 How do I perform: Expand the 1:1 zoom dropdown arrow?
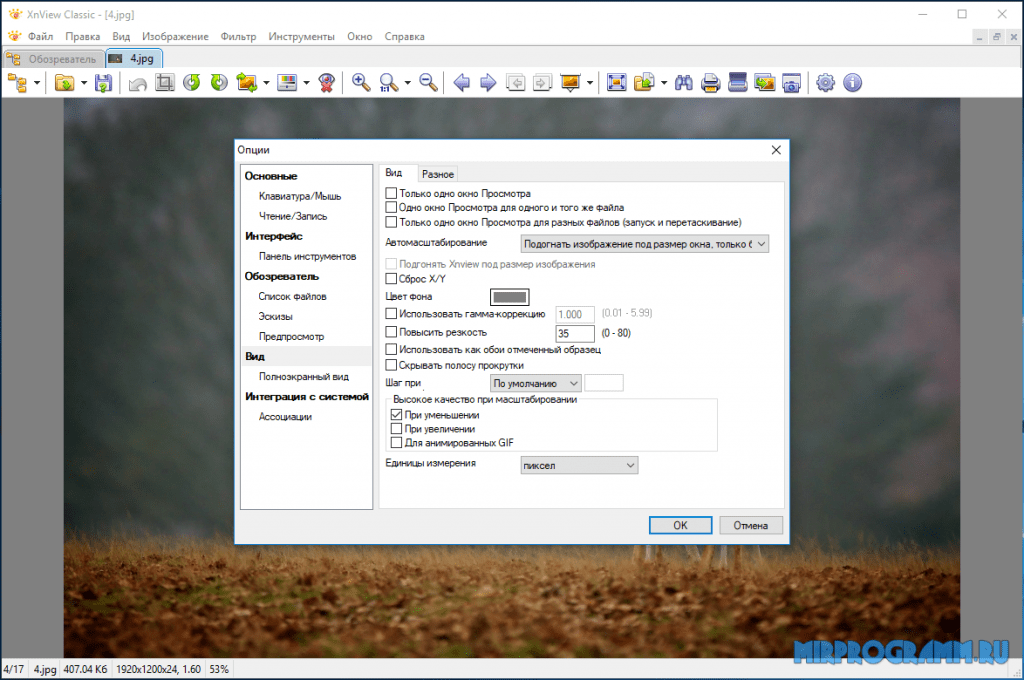click(x=408, y=83)
